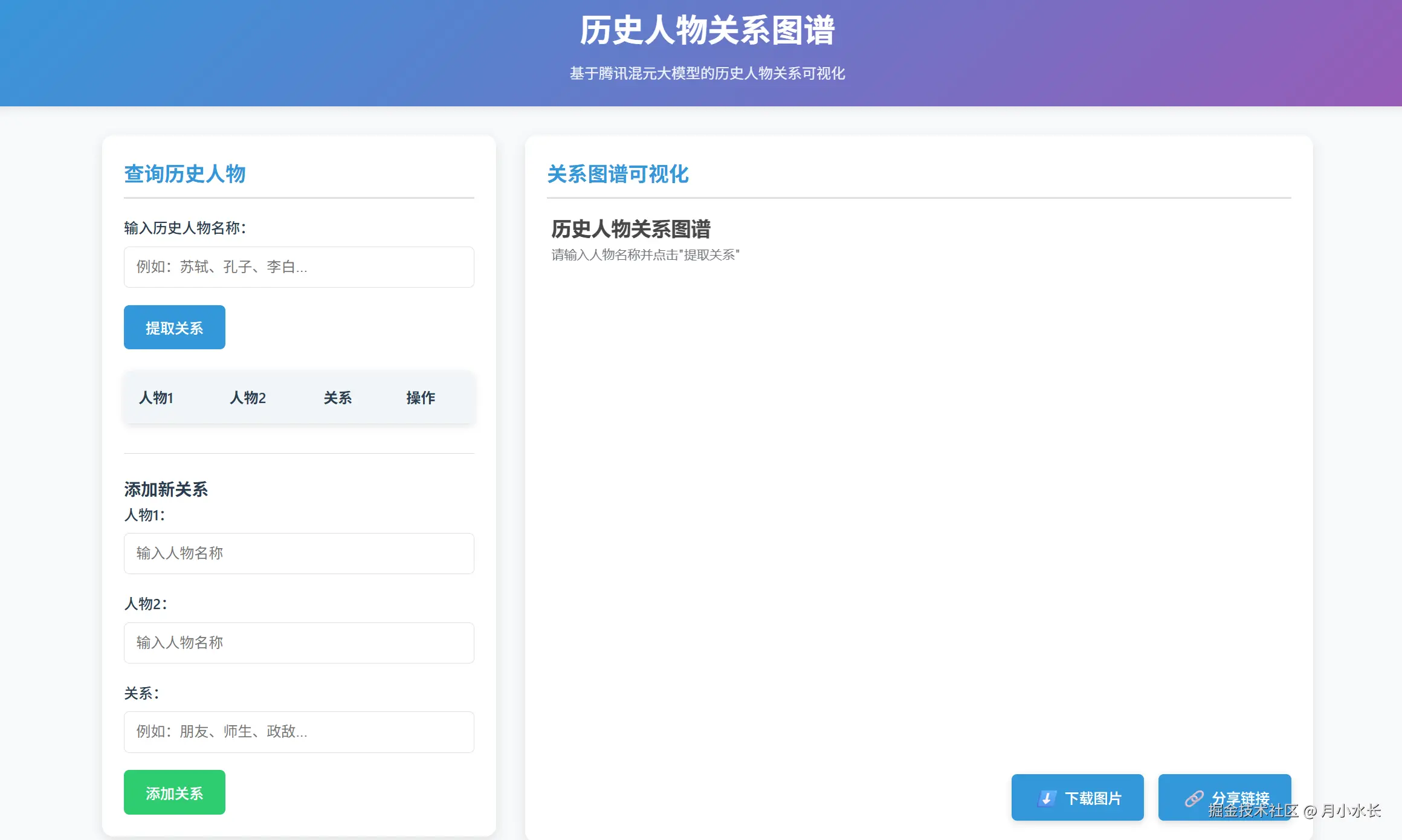Focus the 输入历史人物名称 search field

click(x=299, y=267)
